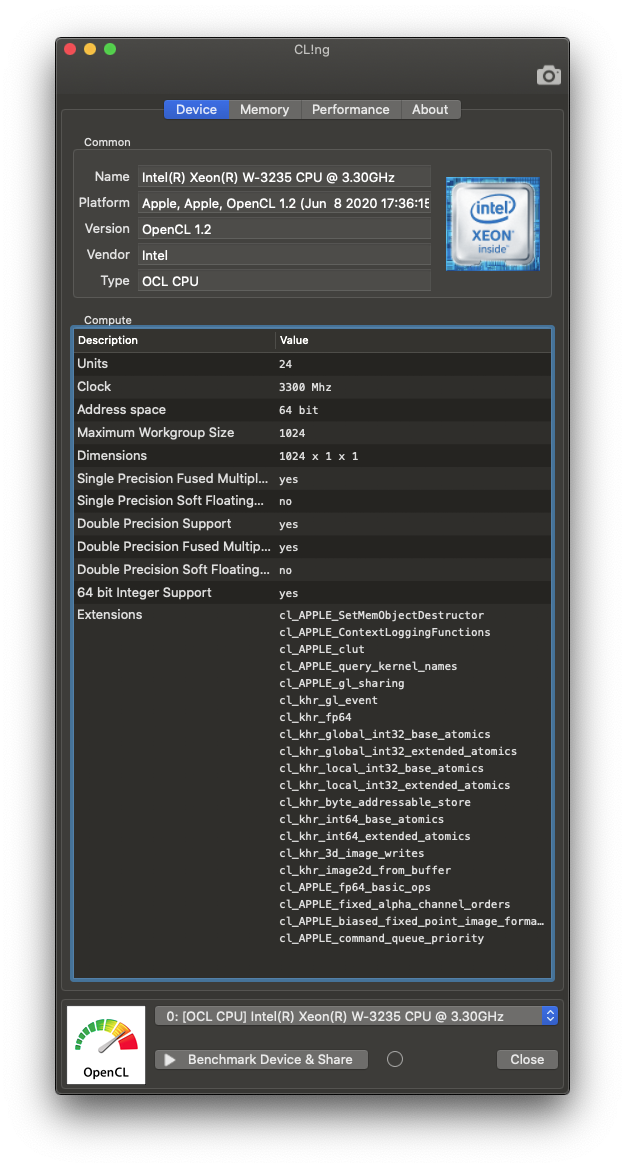Click the Close button
The width and height of the screenshot is (625, 1168).
pos(527,1059)
